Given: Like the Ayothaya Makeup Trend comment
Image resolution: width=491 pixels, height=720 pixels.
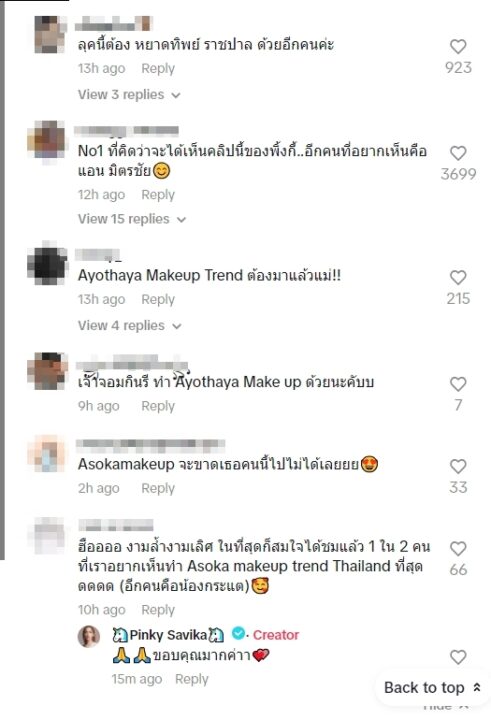Looking at the screenshot, I should click(458, 277).
